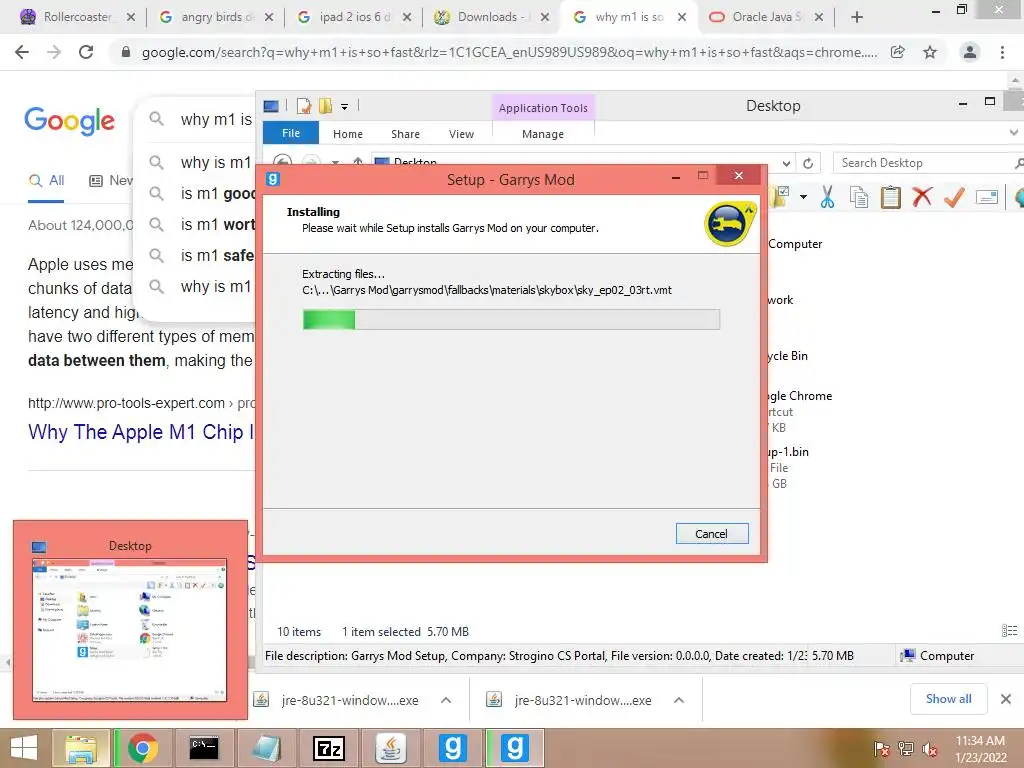The width and height of the screenshot is (1024, 768).
Task: Open the Chrome profile avatar
Action: click(970, 52)
